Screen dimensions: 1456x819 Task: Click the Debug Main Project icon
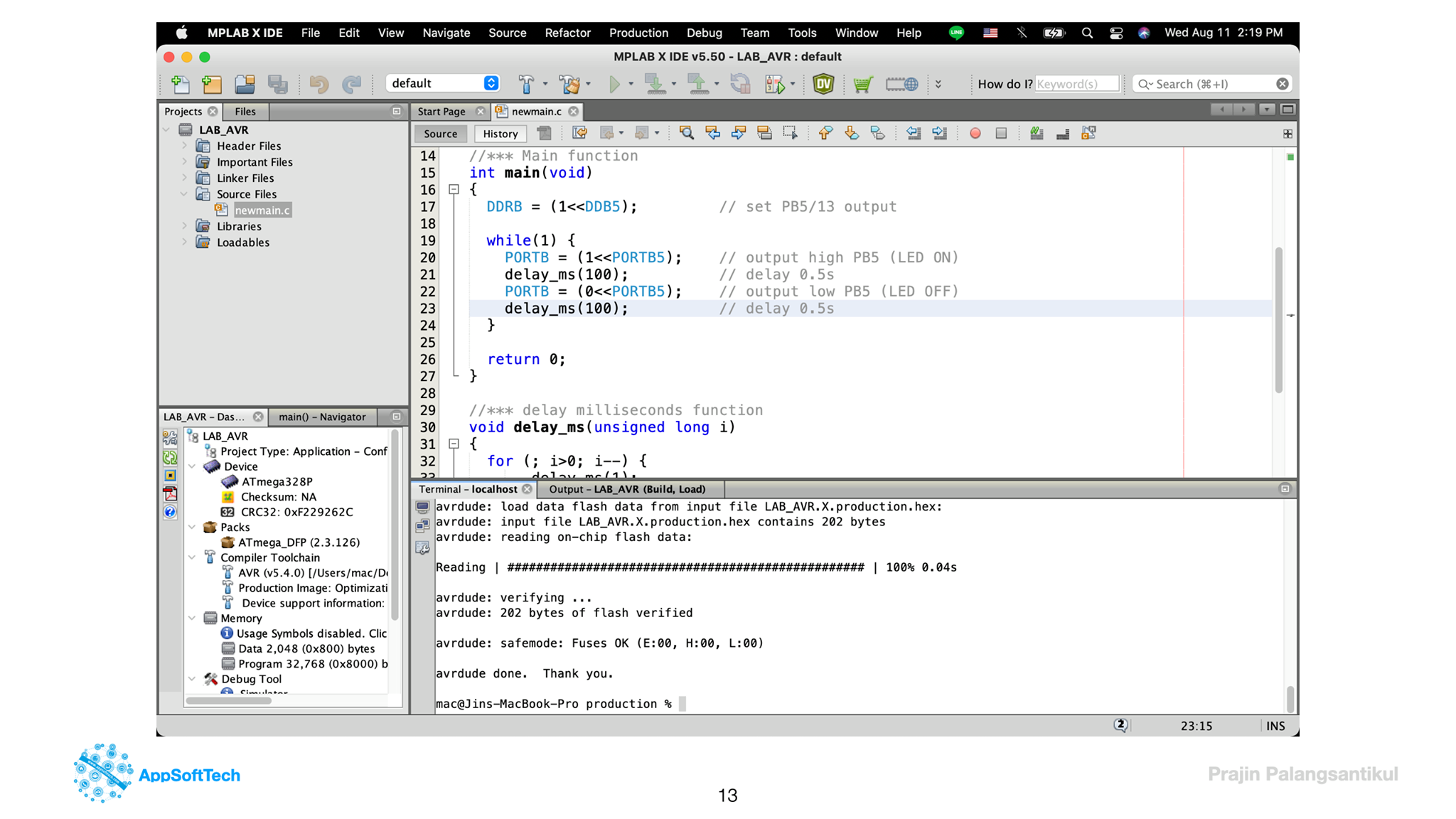click(776, 84)
